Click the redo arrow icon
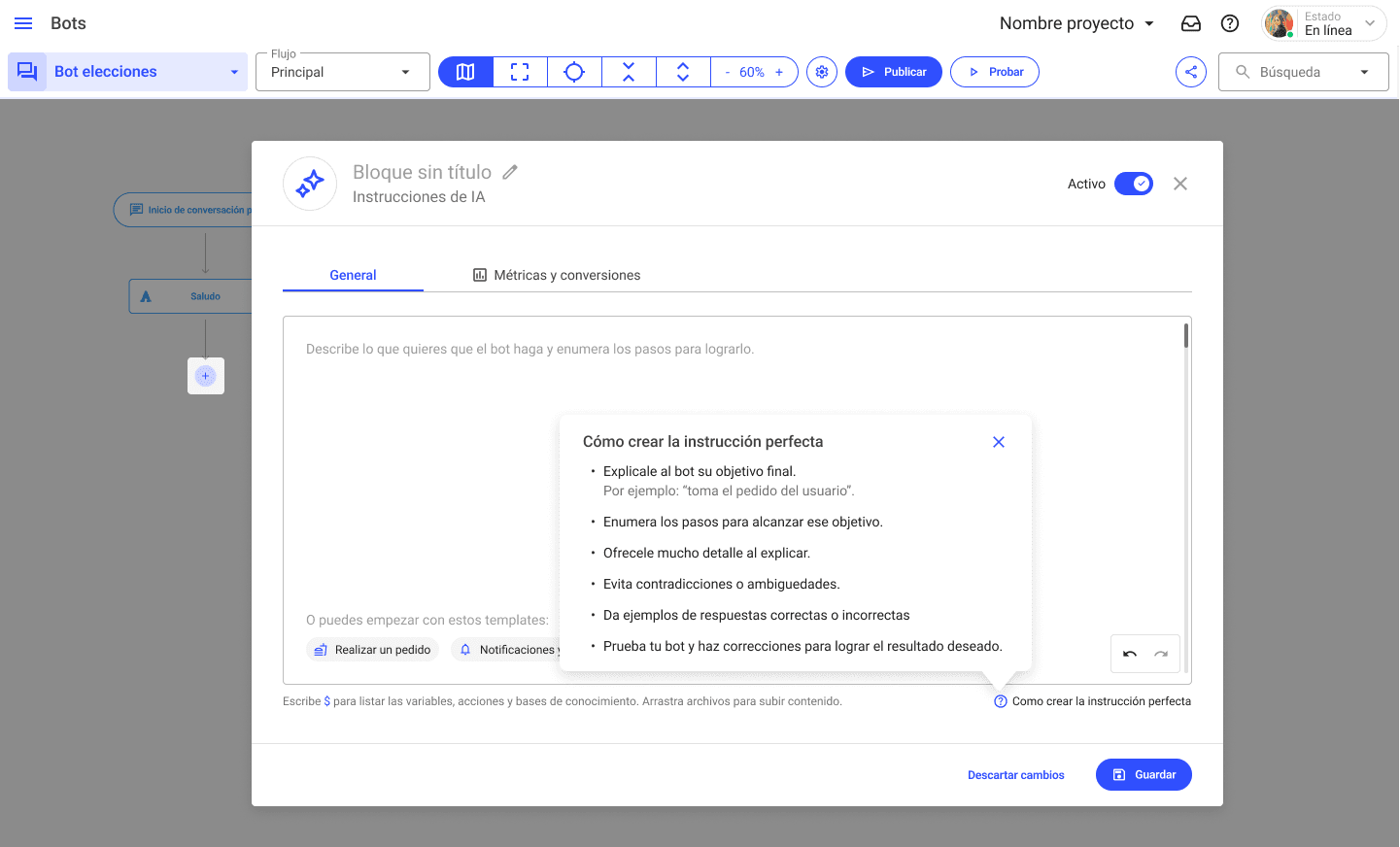 click(x=1161, y=654)
